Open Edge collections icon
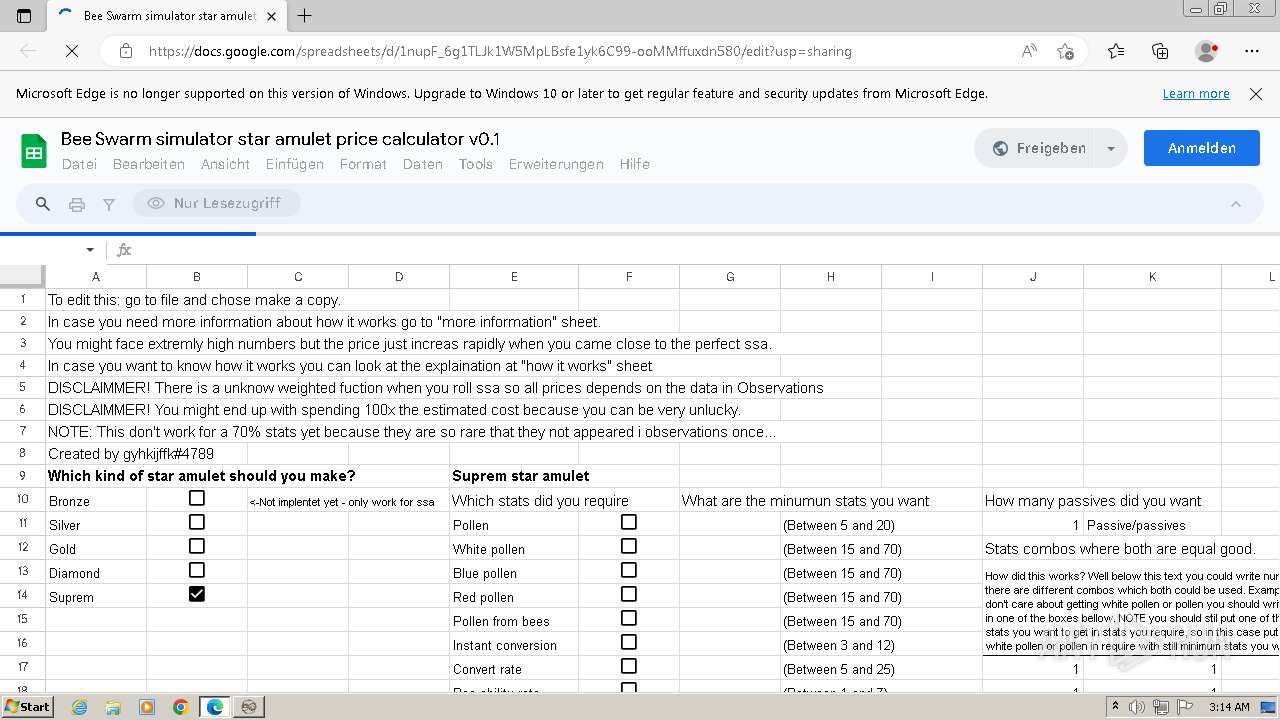The image size is (1280, 720). (1160, 51)
